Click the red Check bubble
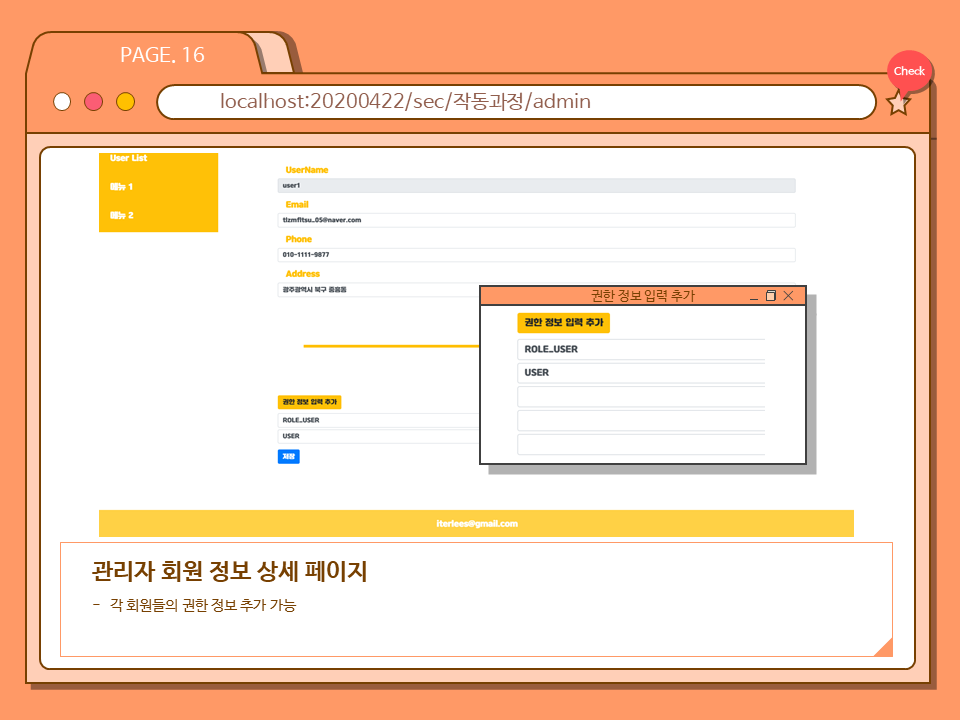The width and height of the screenshot is (960, 720). [x=909, y=71]
